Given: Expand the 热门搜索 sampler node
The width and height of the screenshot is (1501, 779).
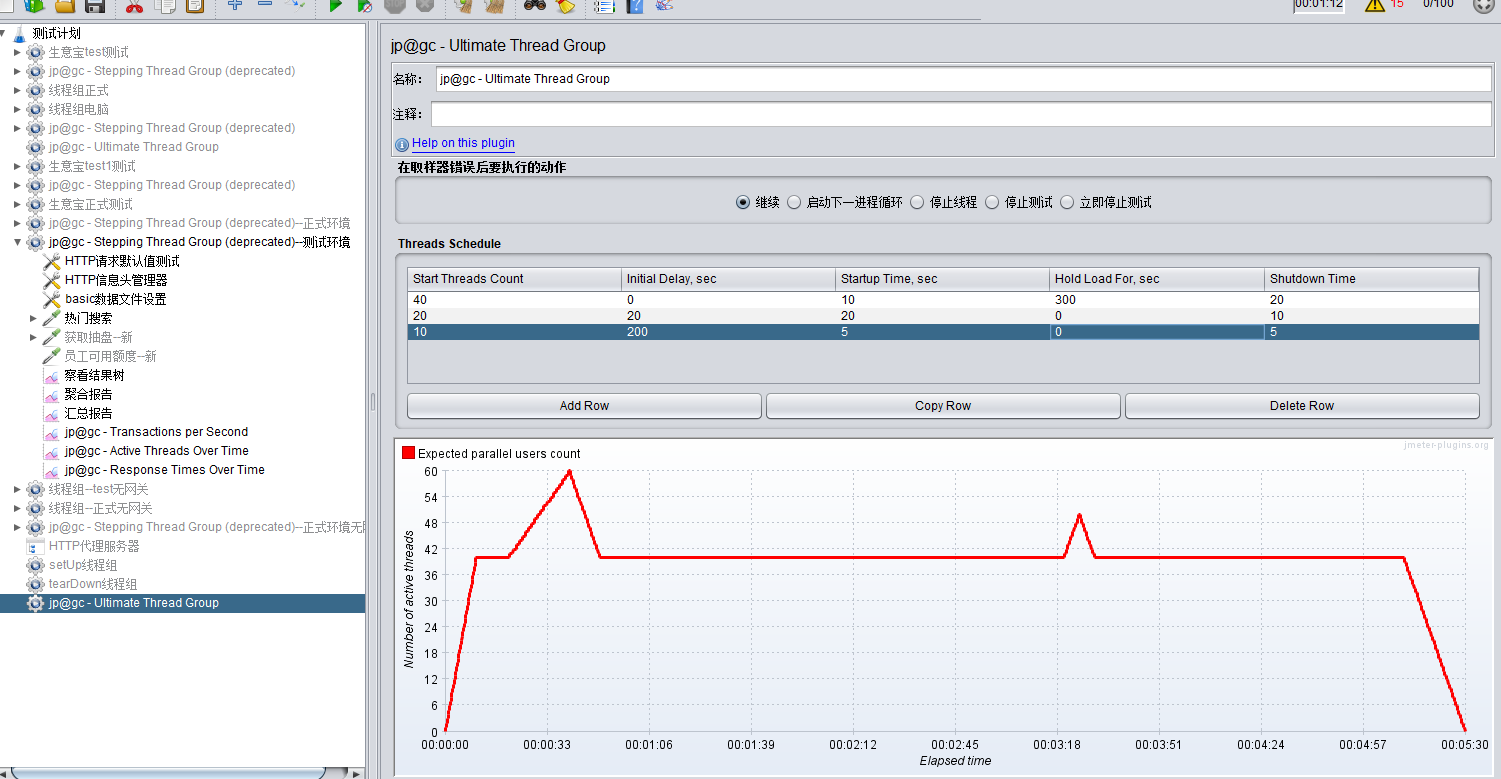Looking at the screenshot, I should coord(33,318).
